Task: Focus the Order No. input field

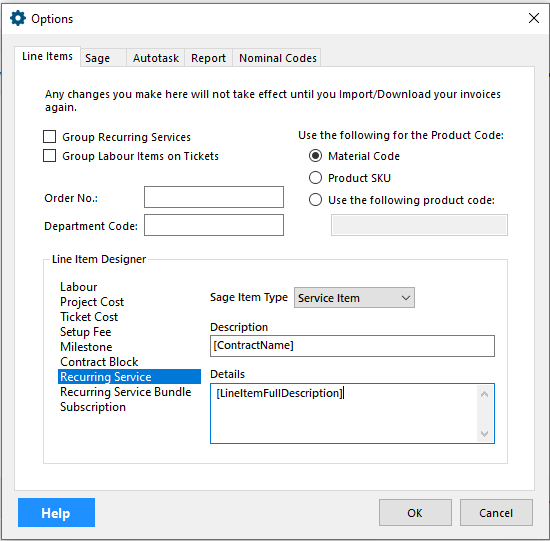Action: pyautogui.click(x=214, y=197)
